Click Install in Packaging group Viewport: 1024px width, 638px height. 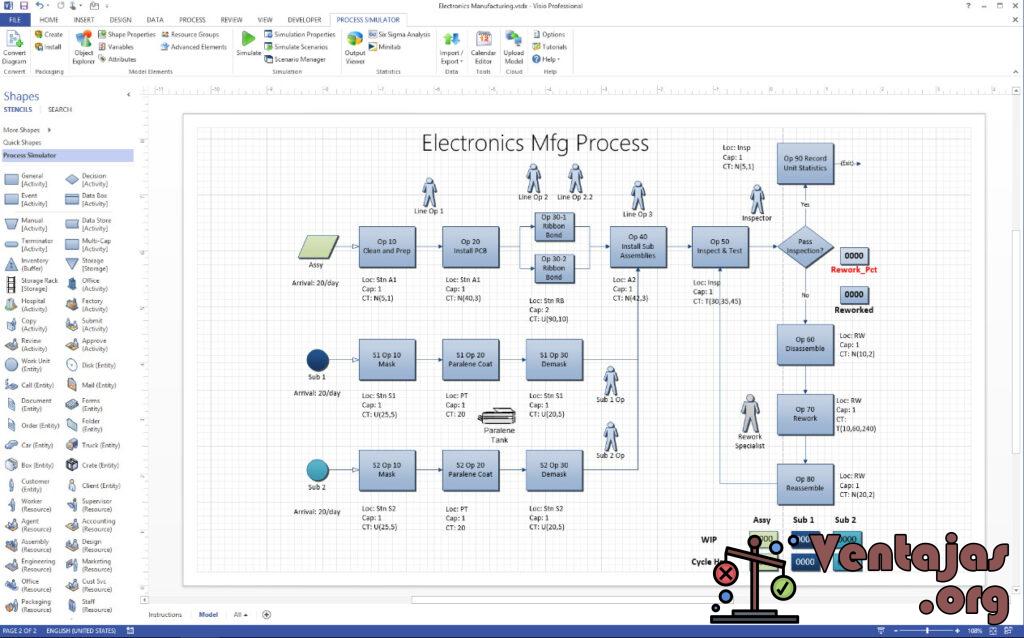48,46
